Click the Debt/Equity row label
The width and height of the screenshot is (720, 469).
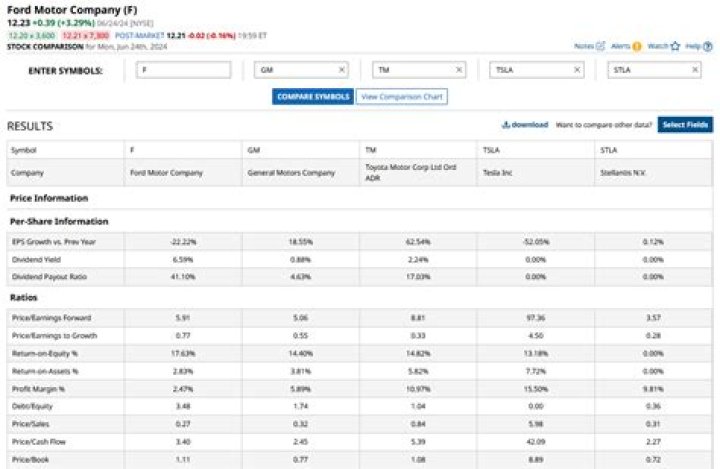(x=32, y=407)
